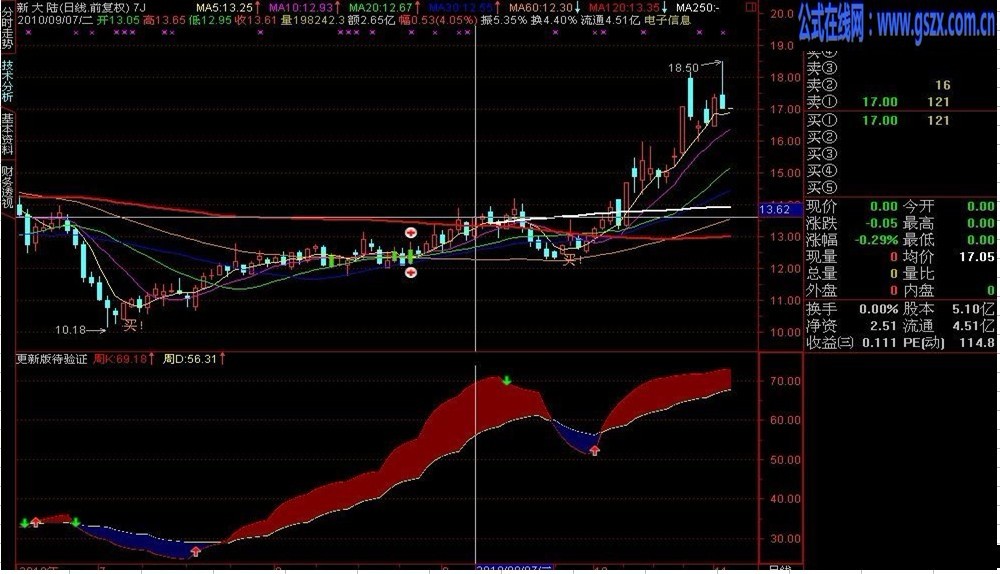
Task: Click the 卖① ask row at 17.00
Action: (878, 102)
